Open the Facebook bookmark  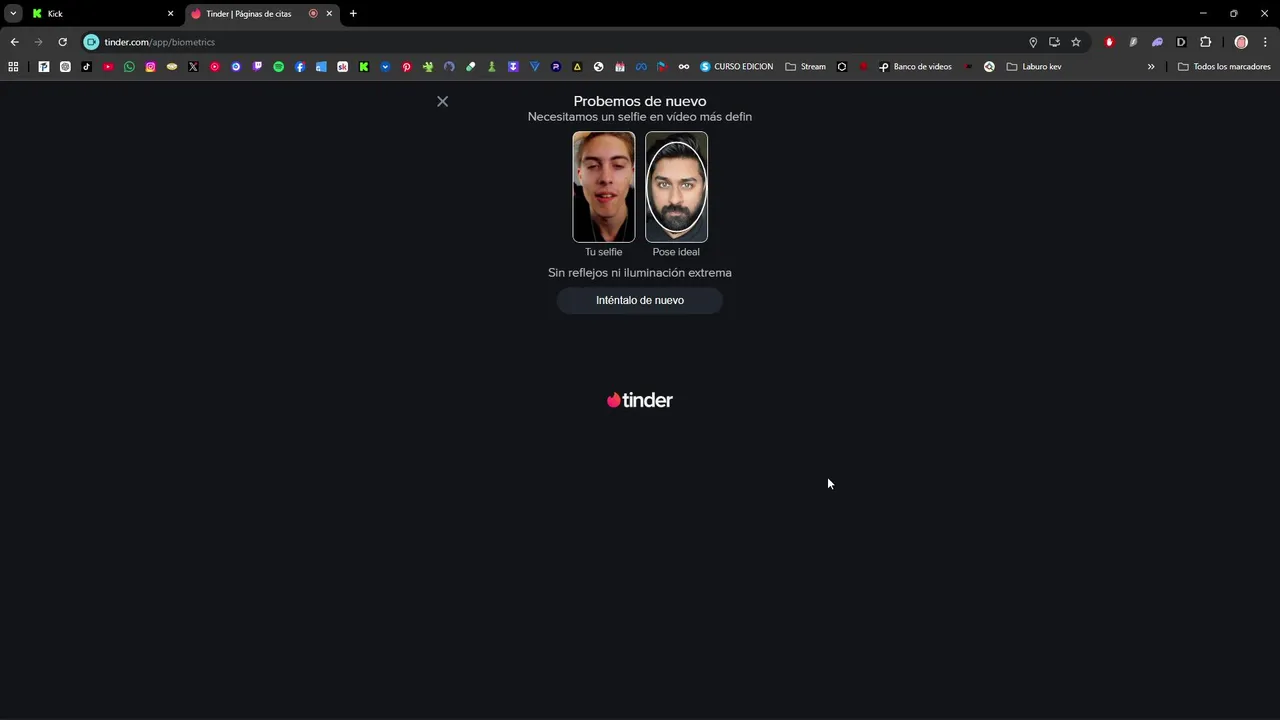point(300,67)
